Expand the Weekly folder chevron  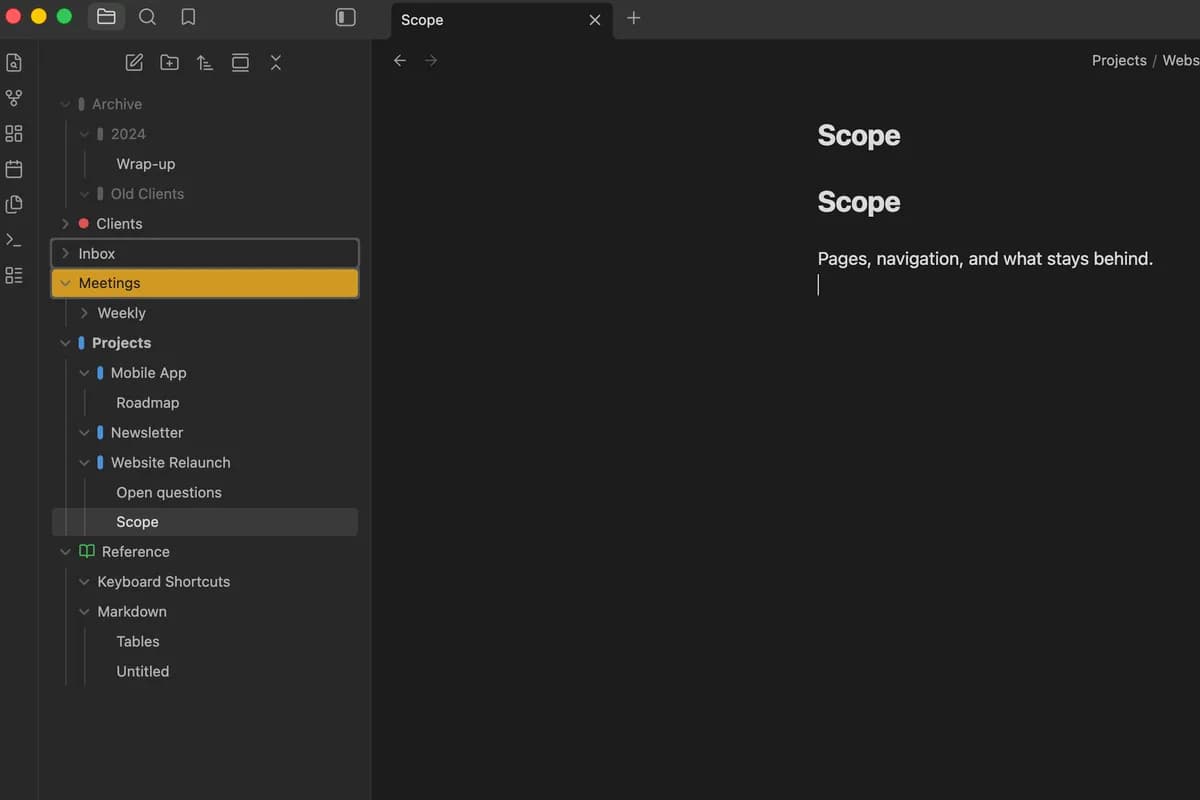[85, 313]
